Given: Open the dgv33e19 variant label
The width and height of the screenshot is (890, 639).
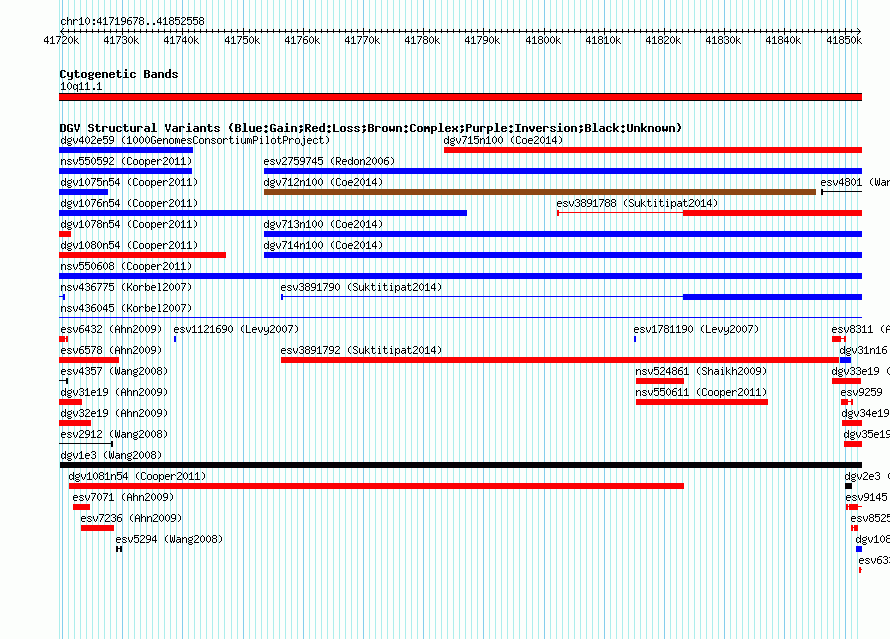Looking at the screenshot, I should pyautogui.click(x=860, y=371).
